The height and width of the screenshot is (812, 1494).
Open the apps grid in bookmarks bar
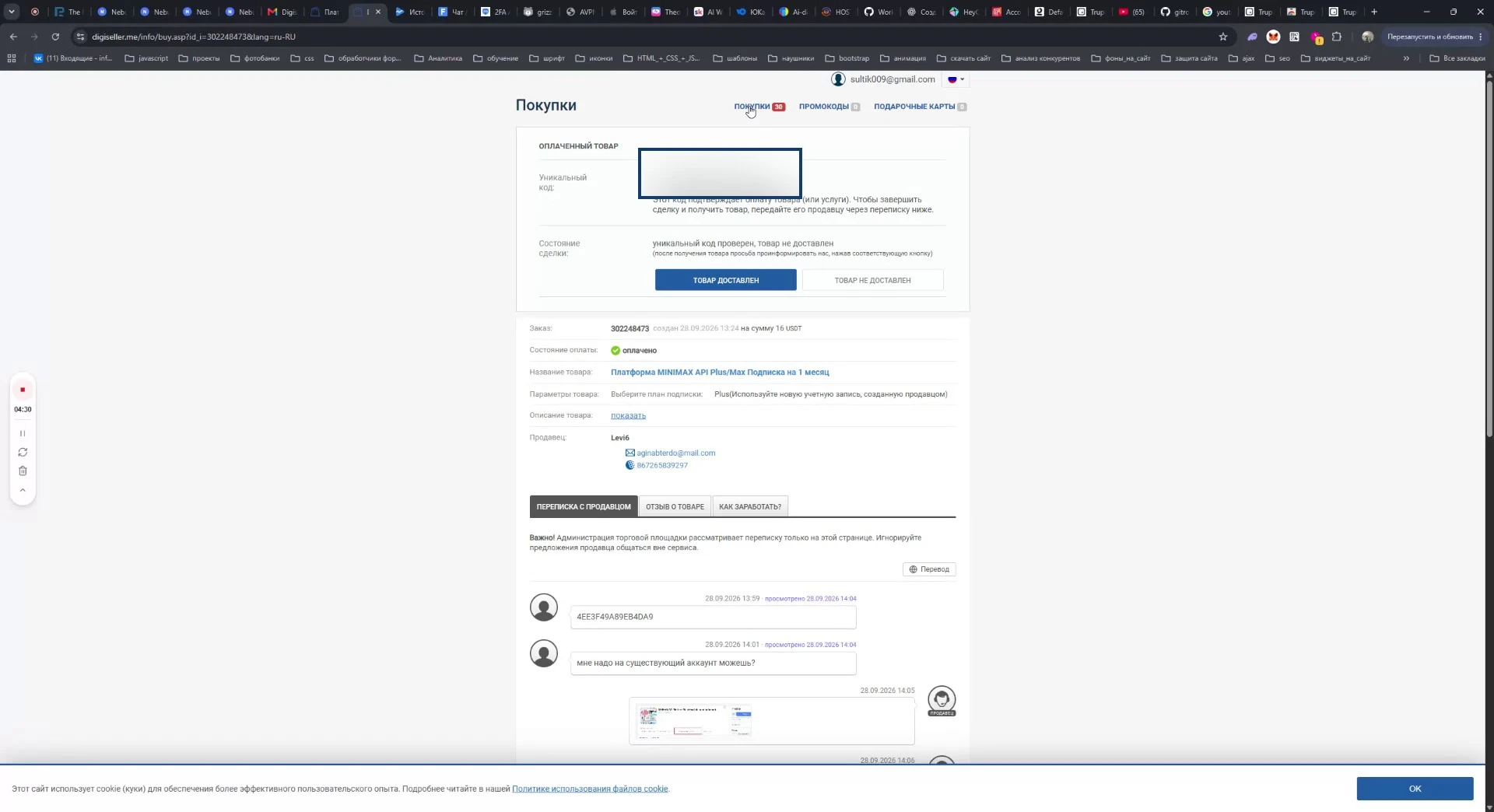click(12, 58)
